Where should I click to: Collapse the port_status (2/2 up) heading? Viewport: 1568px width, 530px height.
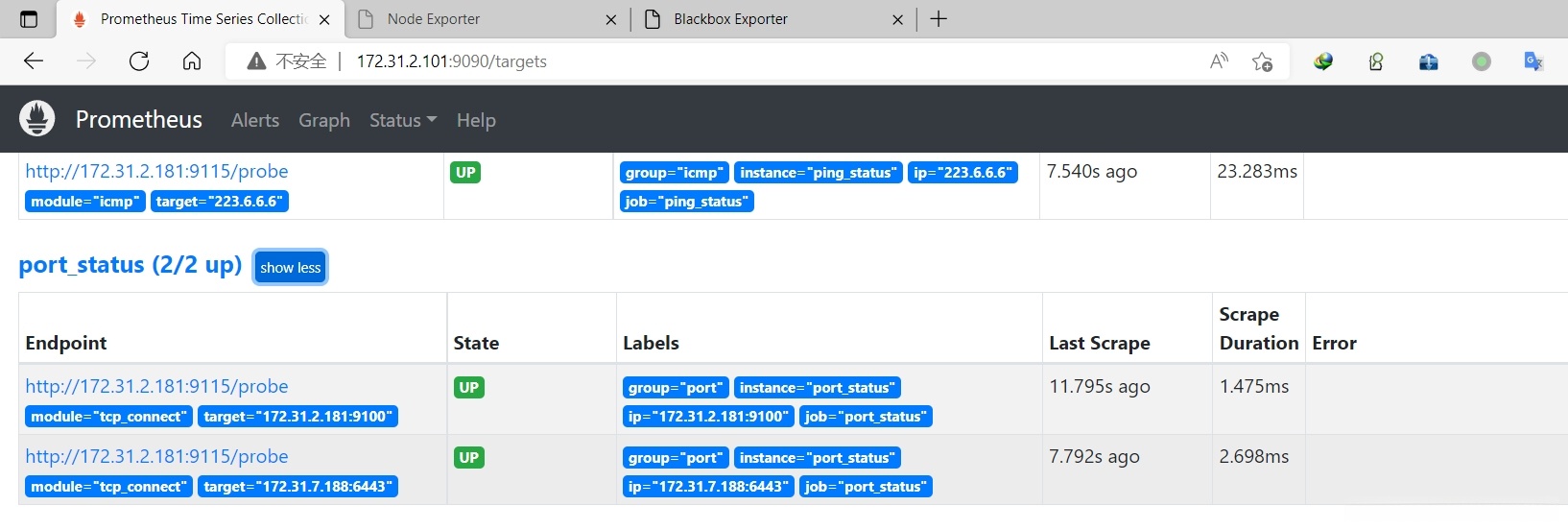(130, 265)
